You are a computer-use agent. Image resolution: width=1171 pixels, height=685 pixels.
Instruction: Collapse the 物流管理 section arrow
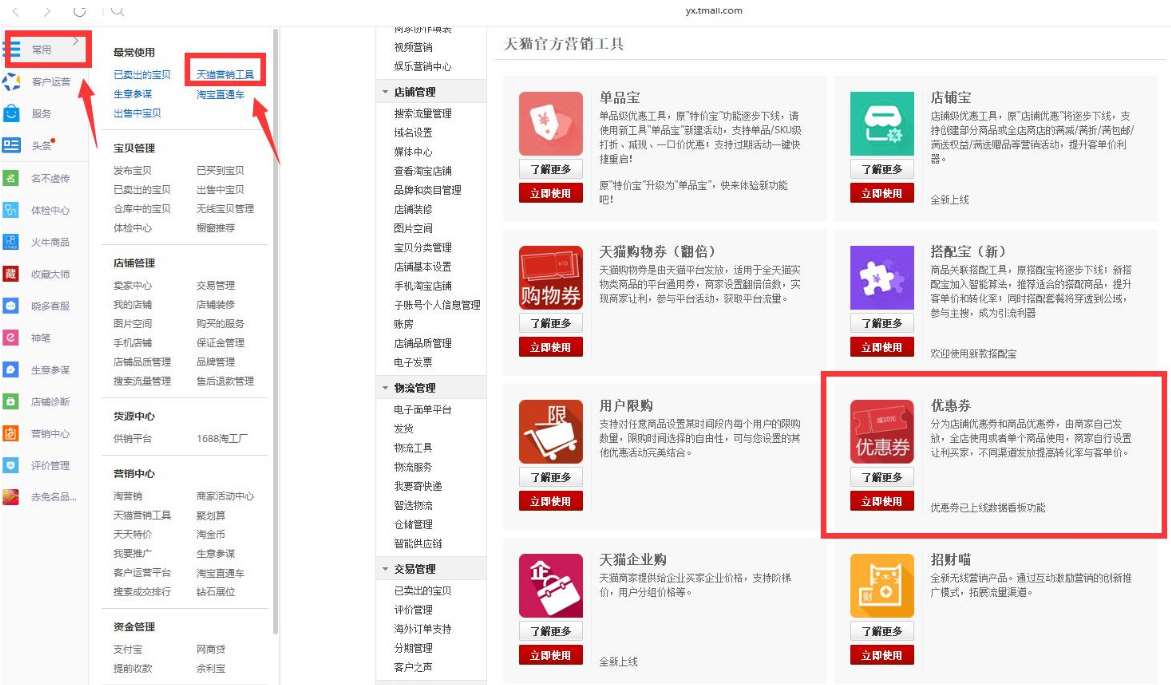pyautogui.click(x=385, y=388)
